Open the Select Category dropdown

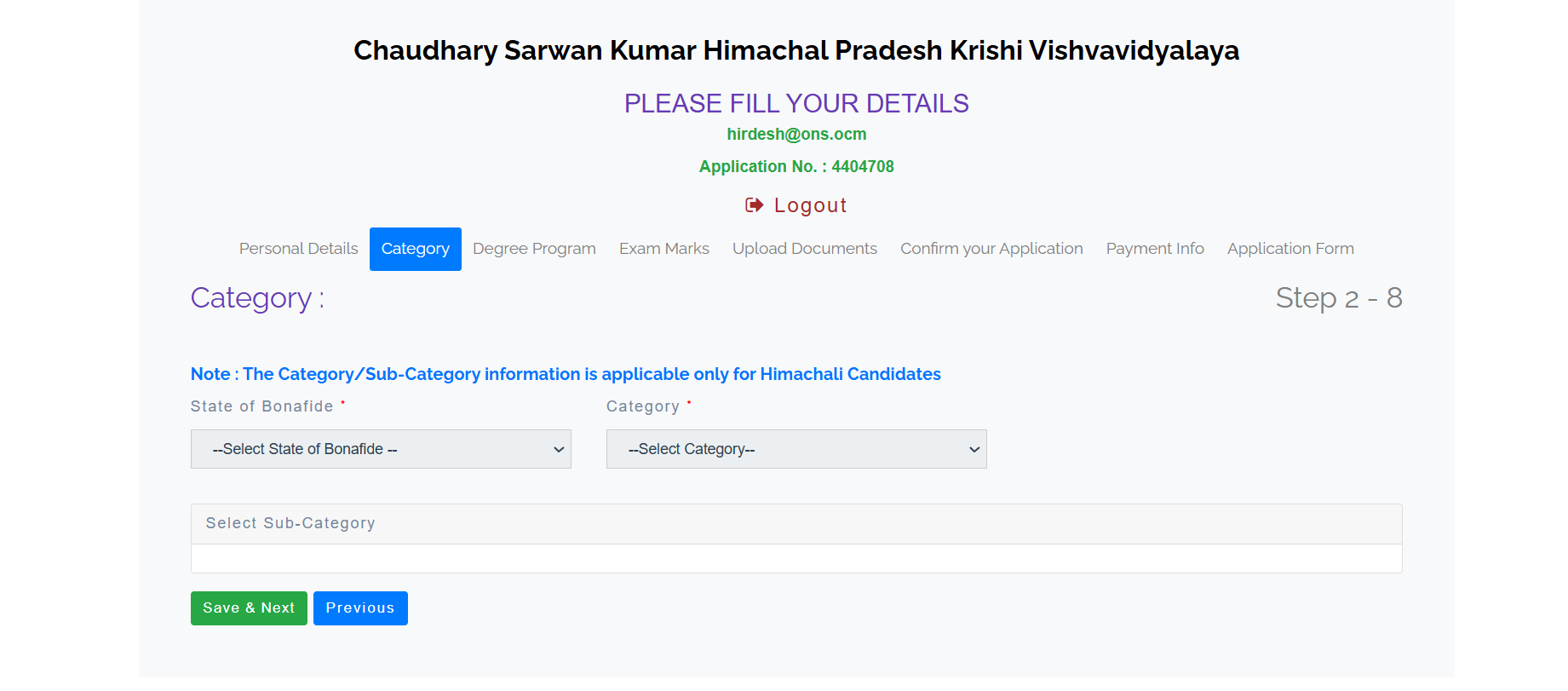(x=795, y=449)
